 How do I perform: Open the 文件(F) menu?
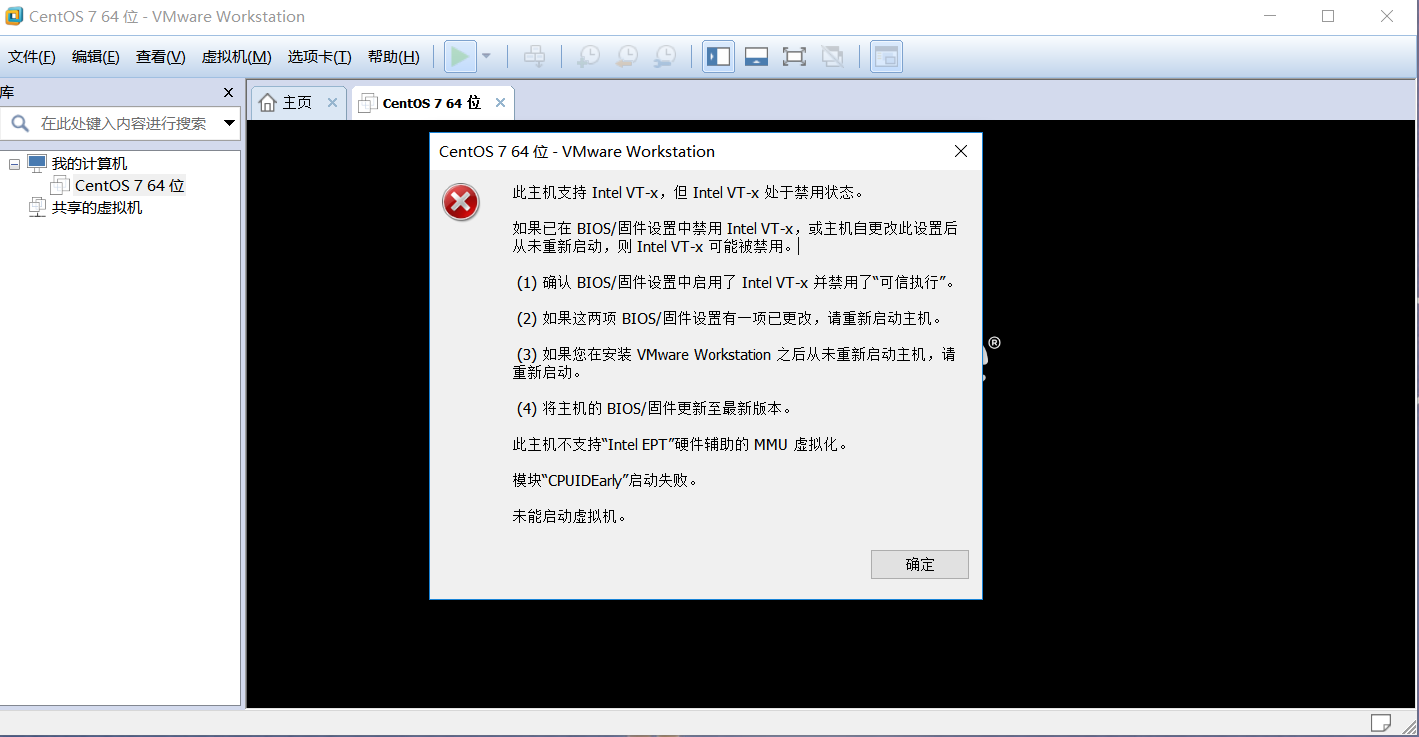pyautogui.click(x=32, y=57)
